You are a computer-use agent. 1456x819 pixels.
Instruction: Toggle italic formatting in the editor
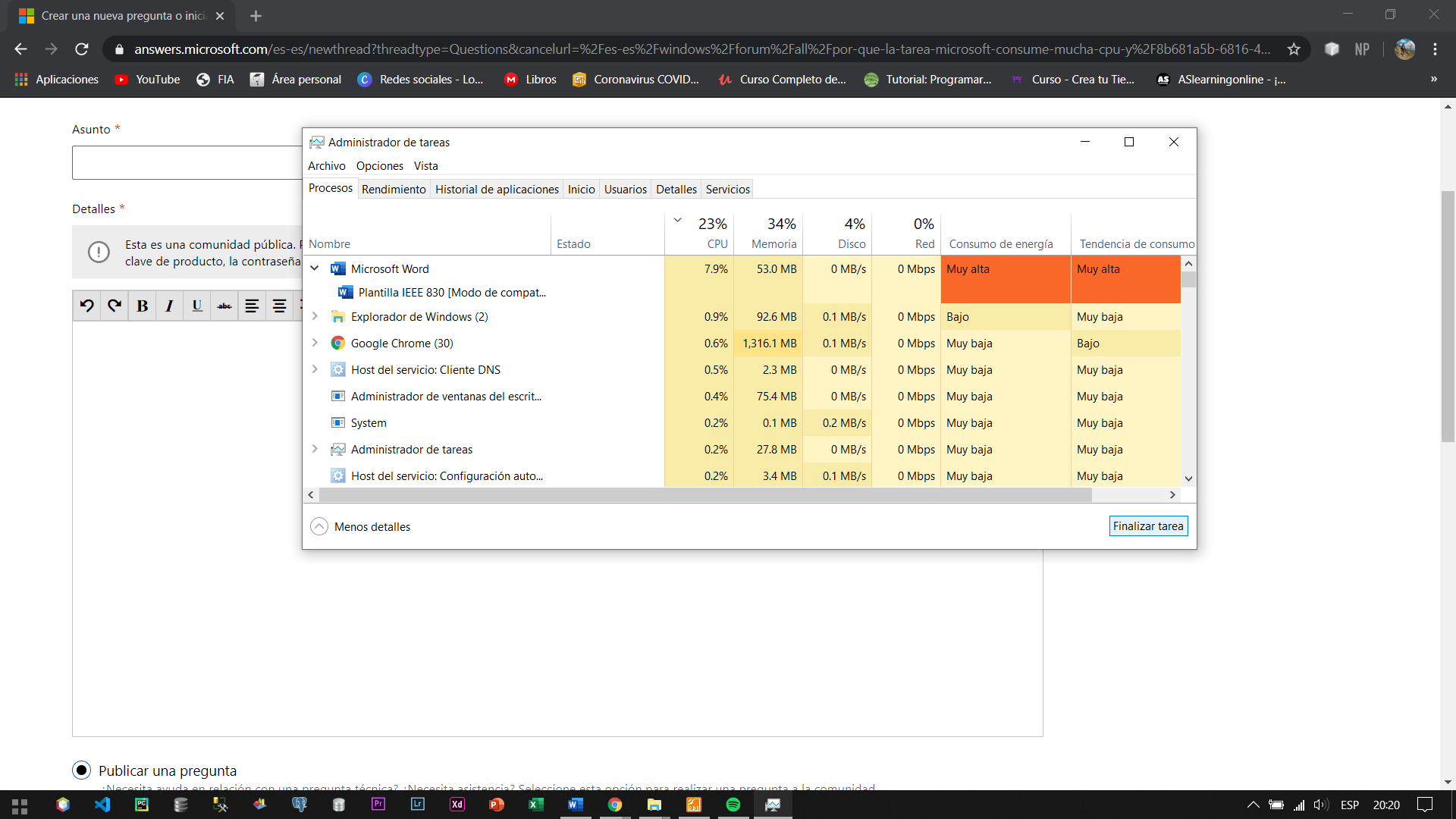point(169,306)
